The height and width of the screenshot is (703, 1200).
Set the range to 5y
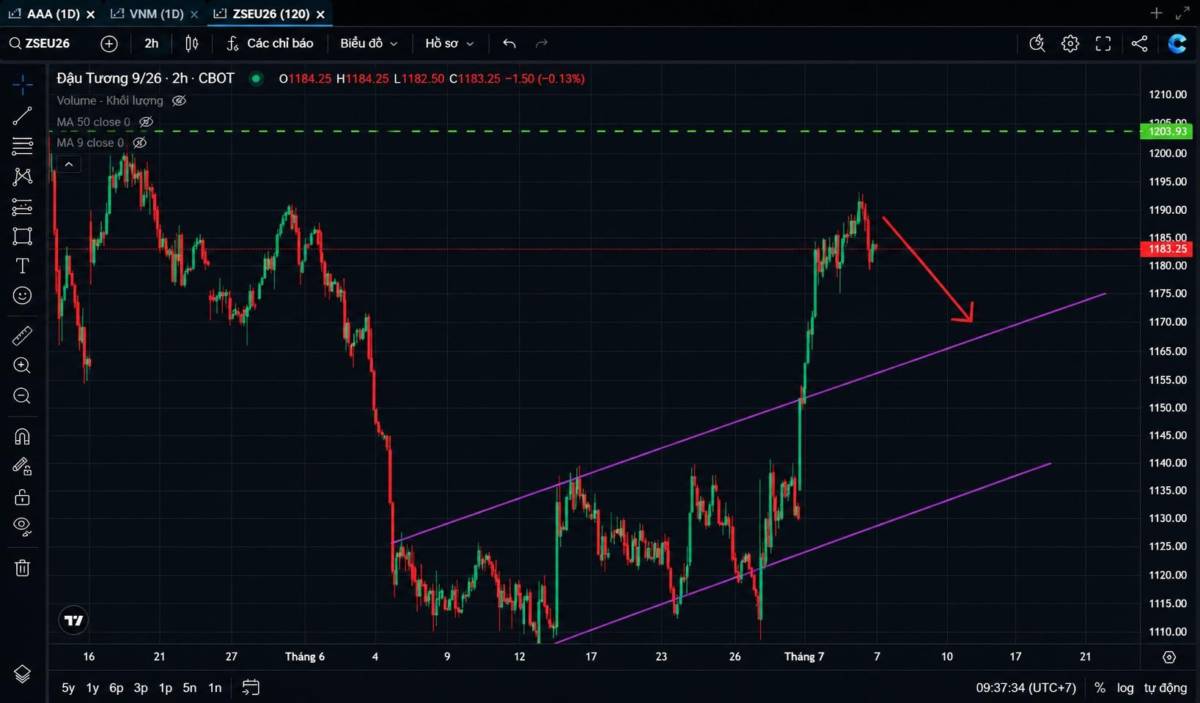coord(68,688)
